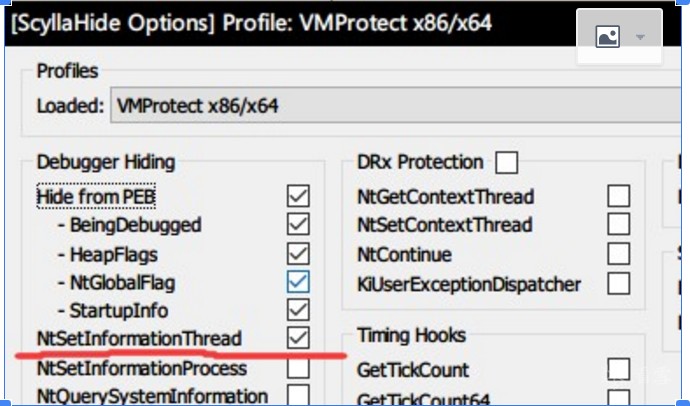Open the Loaded profile combo box
This screenshot has width=690, height=406.
click(x=400, y=105)
